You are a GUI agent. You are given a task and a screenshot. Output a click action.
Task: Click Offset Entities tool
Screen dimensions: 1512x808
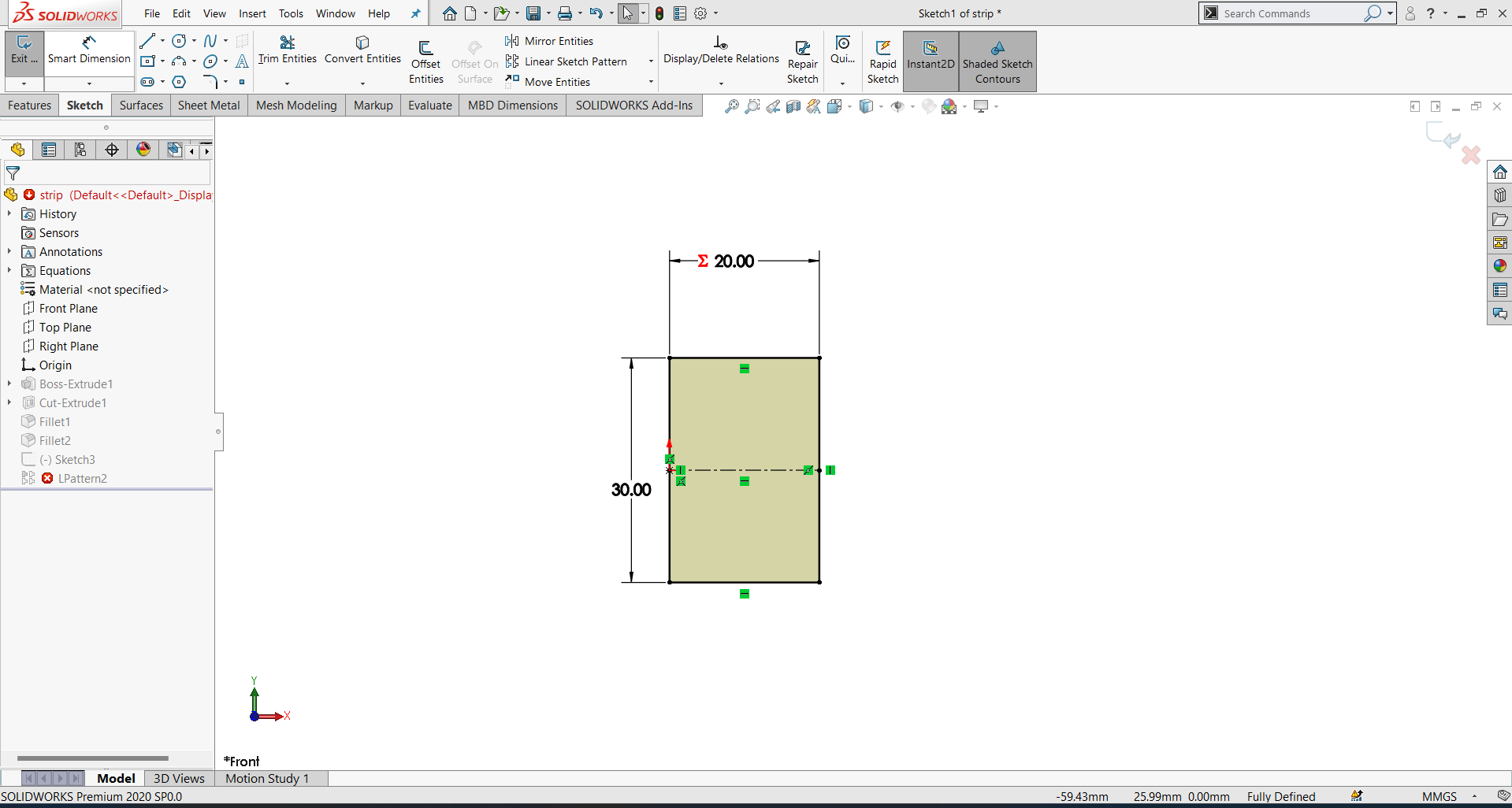click(425, 62)
